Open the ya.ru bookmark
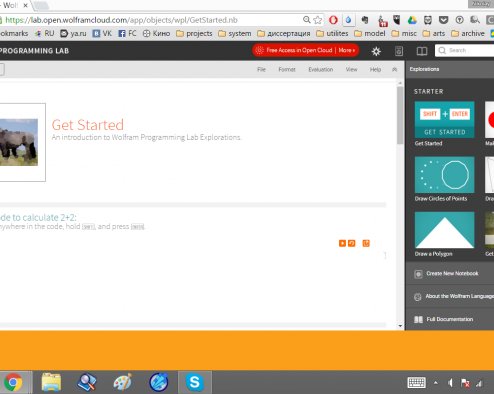Screen dimensions: 494x394 click(73, 33)
